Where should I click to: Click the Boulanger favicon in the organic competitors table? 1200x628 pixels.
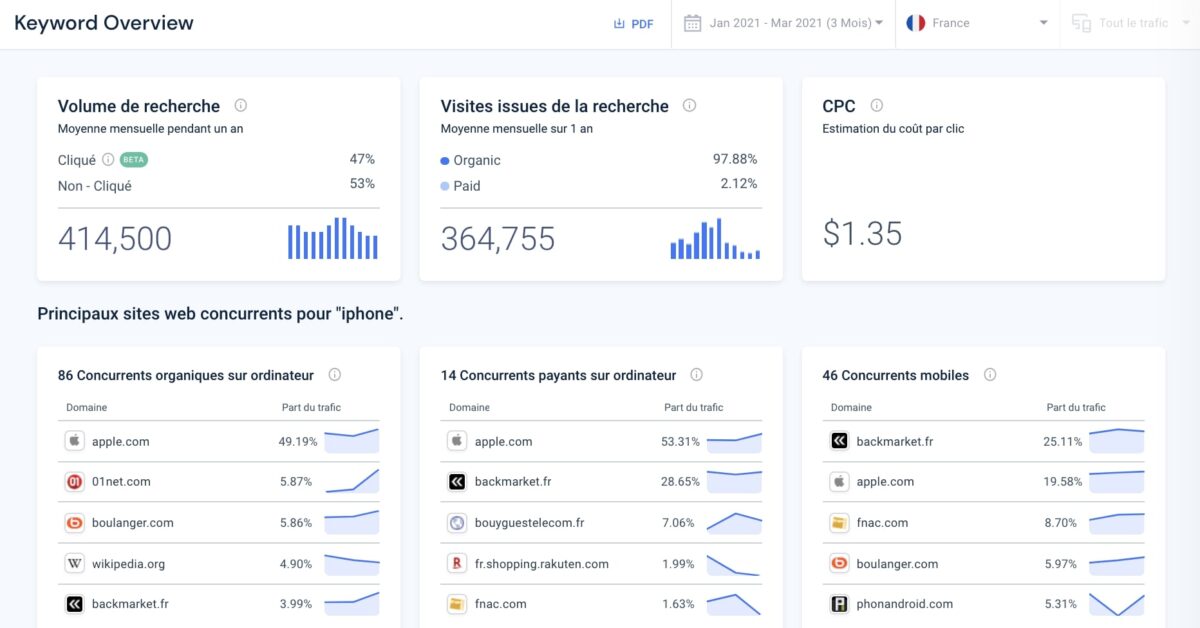[x=74, y=523]
